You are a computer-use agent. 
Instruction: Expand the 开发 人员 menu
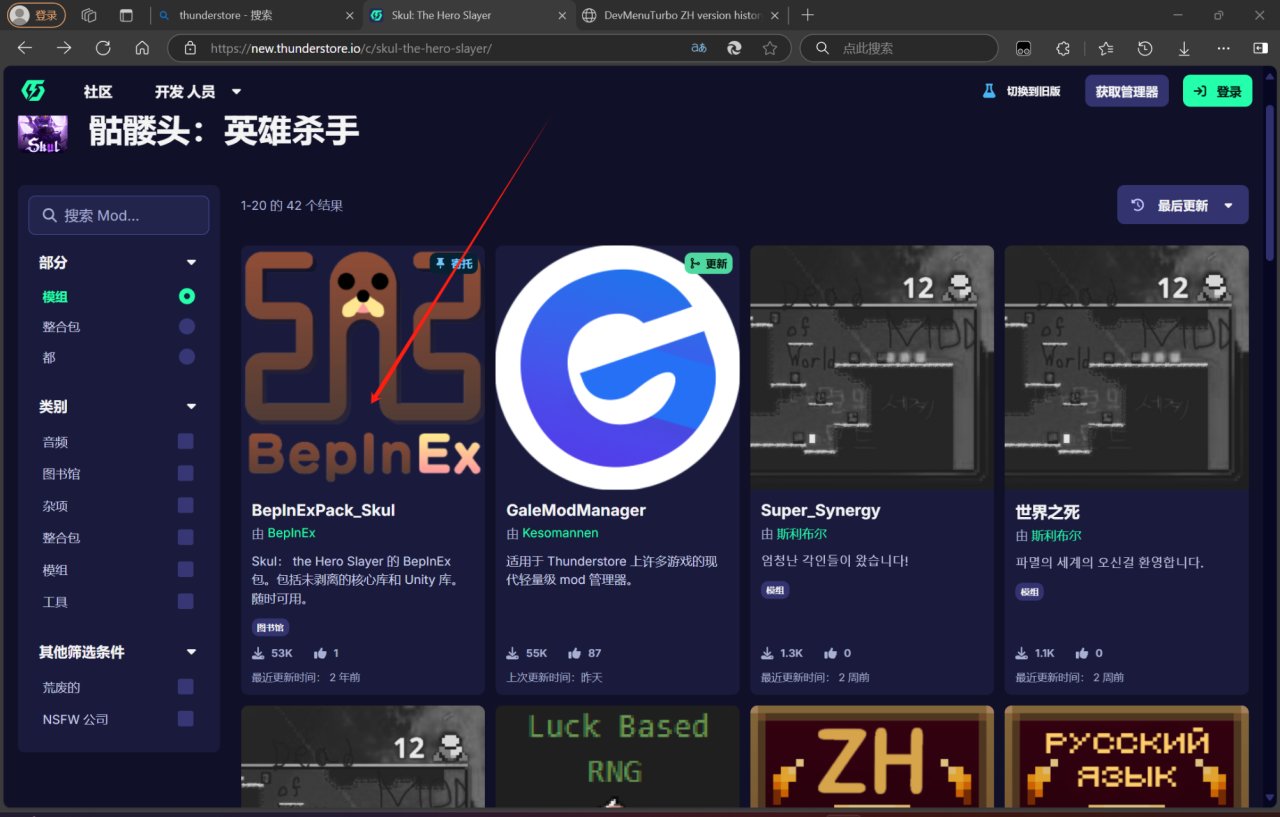(x=198, y=91)
